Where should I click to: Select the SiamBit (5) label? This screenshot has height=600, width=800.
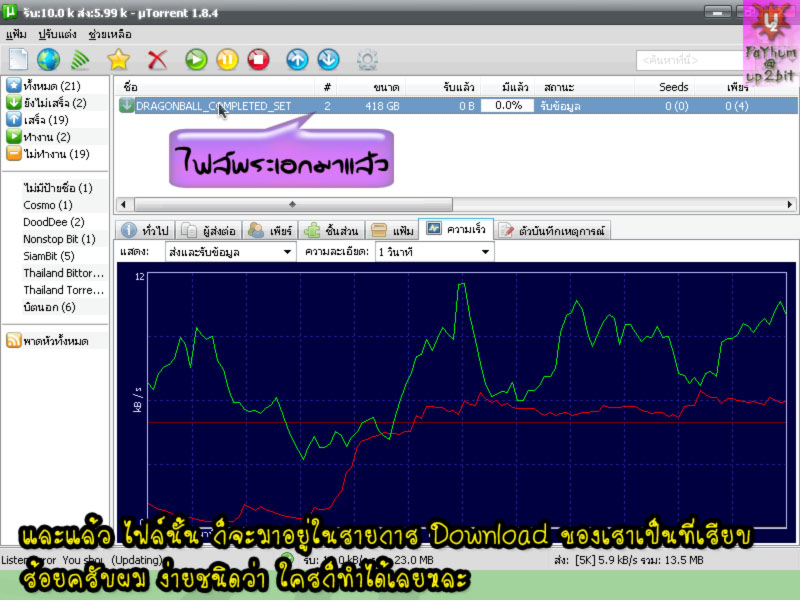[49, 256]
